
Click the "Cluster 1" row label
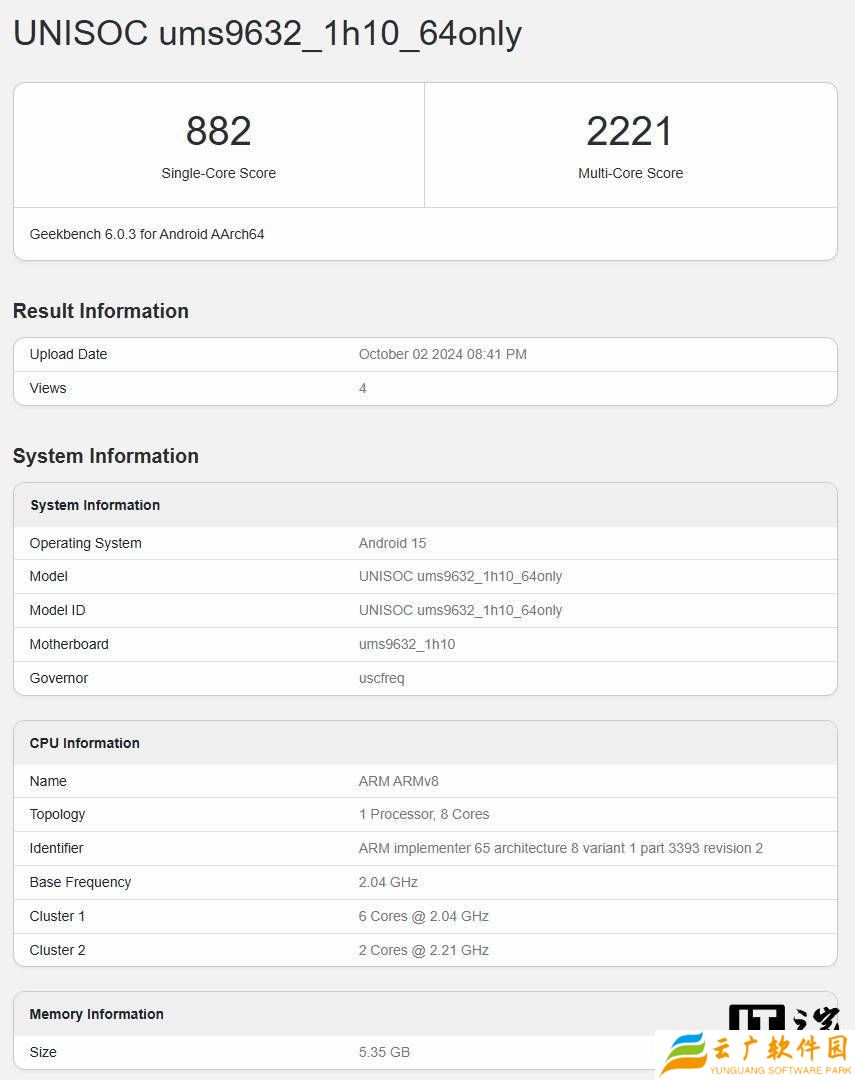(x=57, y=916)
